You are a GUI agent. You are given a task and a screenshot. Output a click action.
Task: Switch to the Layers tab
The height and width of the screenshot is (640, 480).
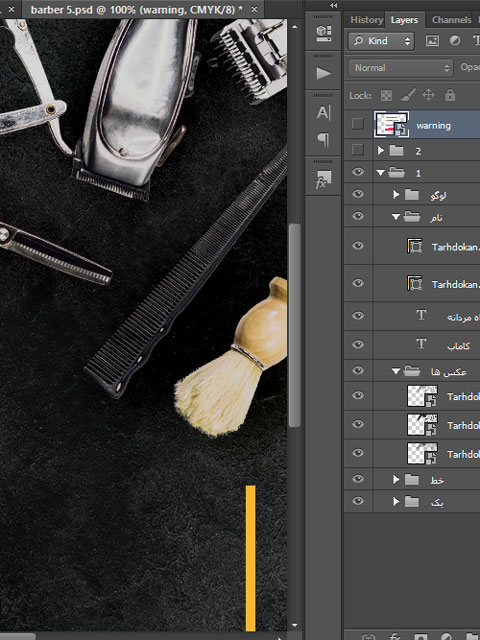coord(404,20)
